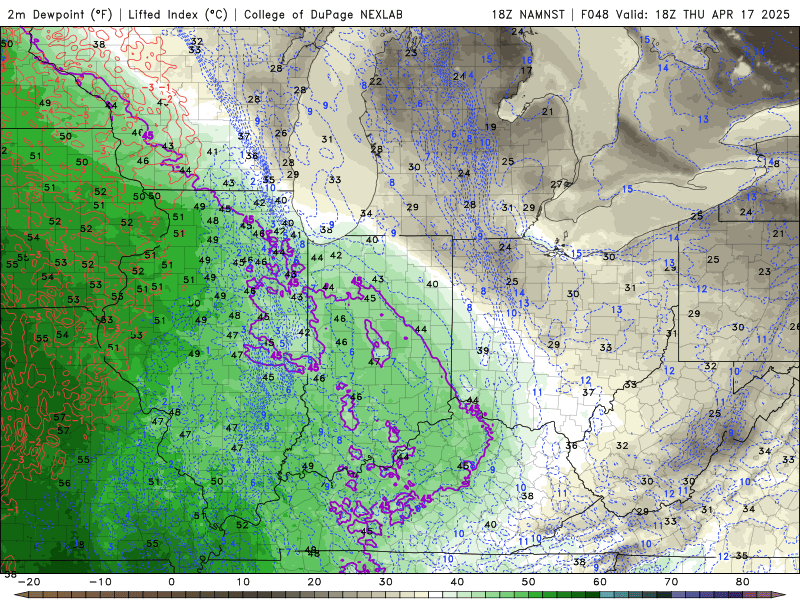Click the '30' color scale label below the map
Screen dimensions: 800x600
386,582
